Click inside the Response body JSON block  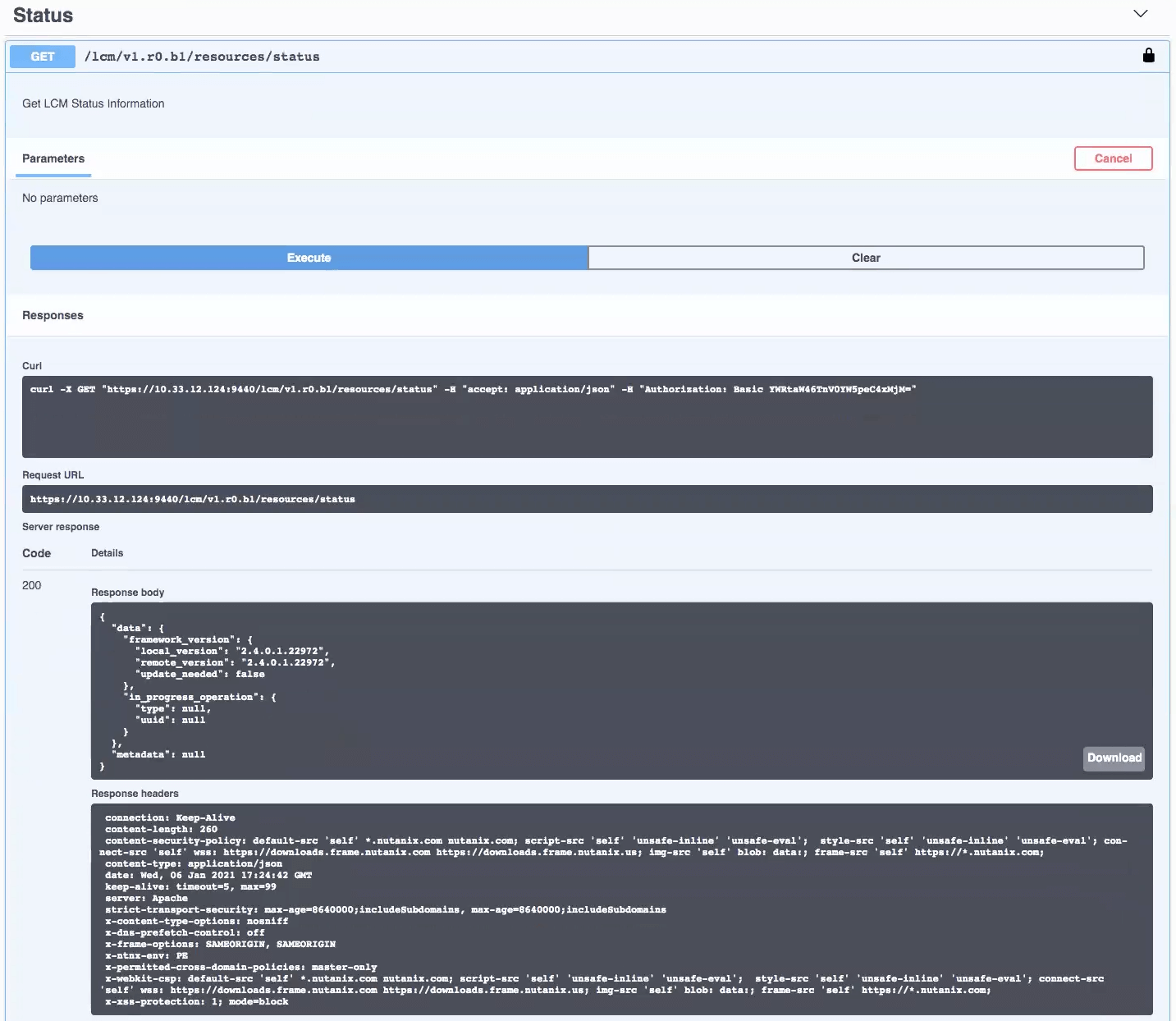point(574,690)
